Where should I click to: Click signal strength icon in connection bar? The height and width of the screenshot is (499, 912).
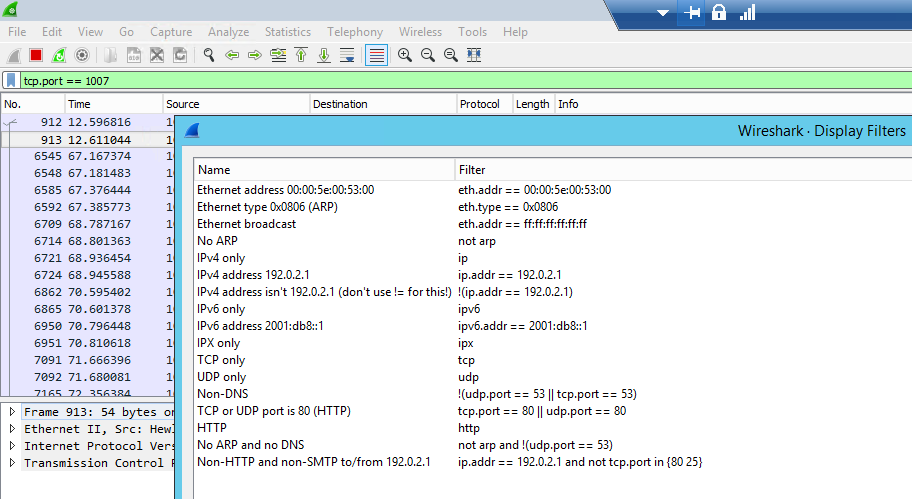(747, 12)
